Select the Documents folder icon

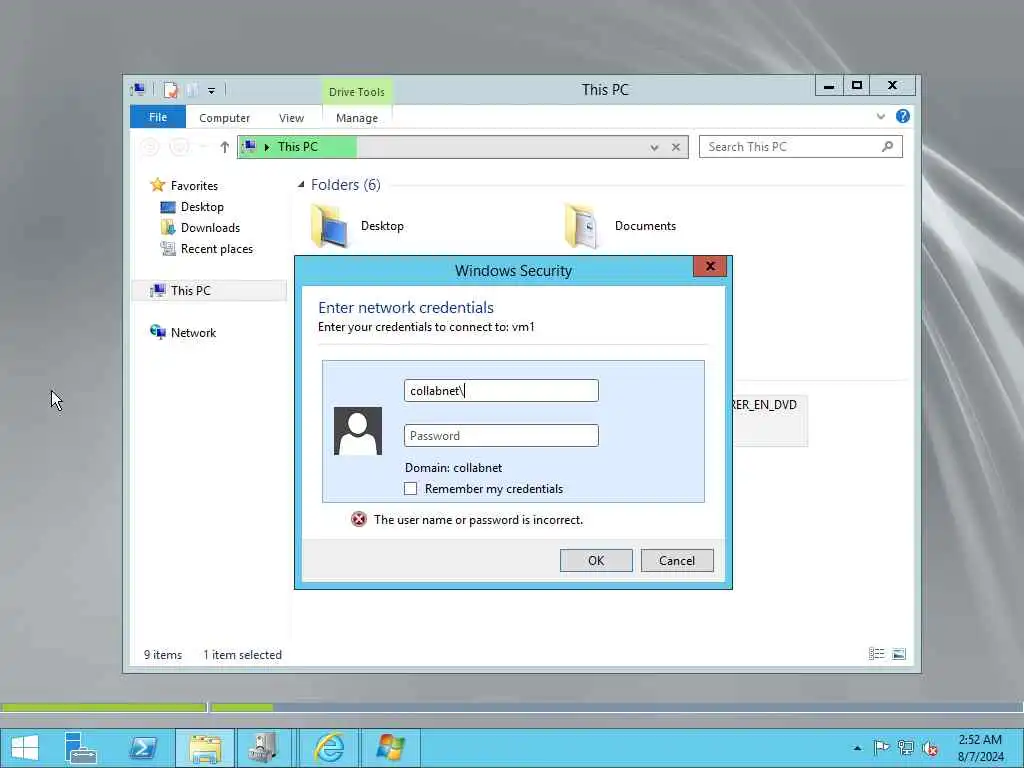[x=582, y=226]
